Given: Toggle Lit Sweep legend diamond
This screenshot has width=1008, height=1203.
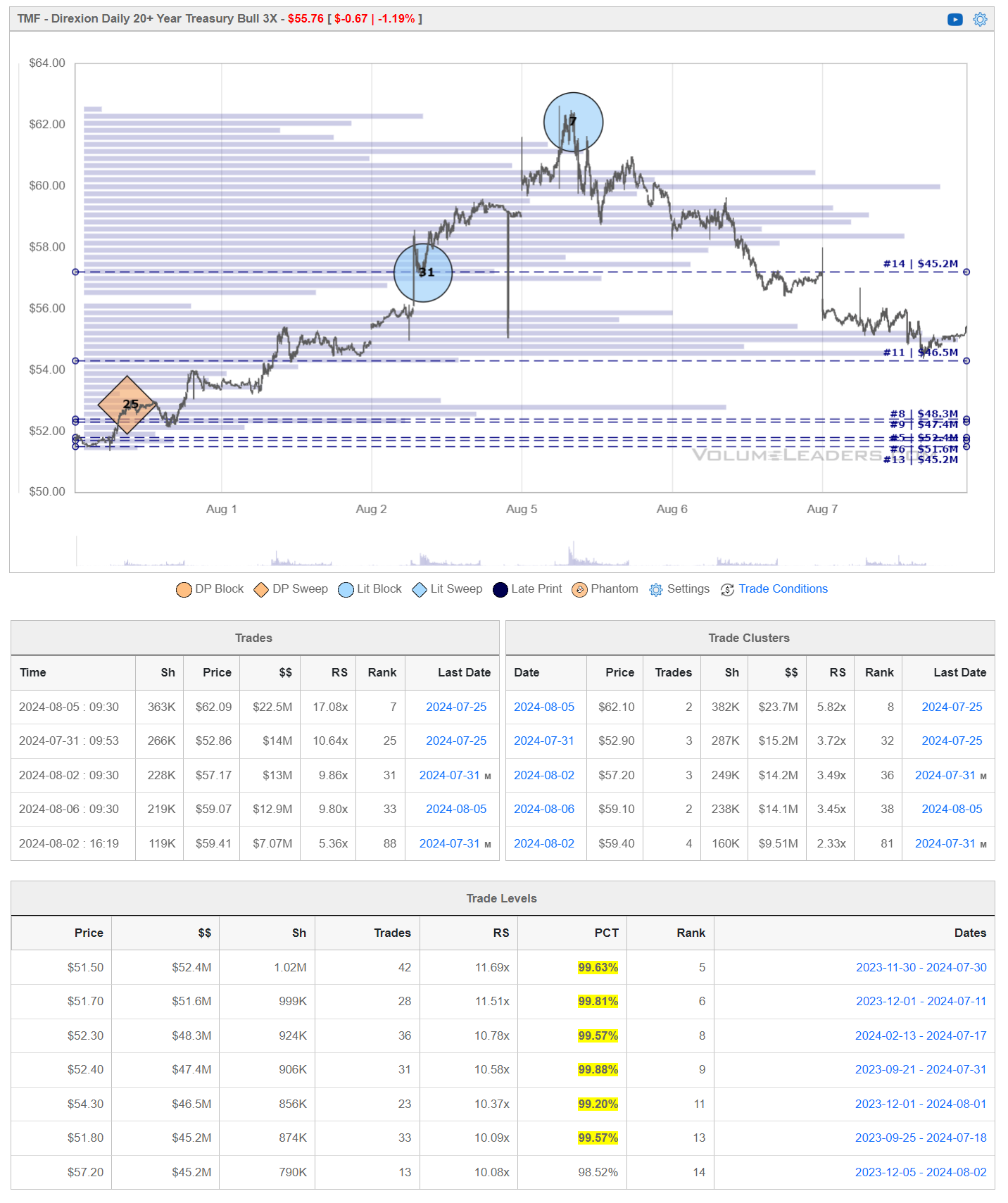Looking at the screenshot, I should pos(420,590).
